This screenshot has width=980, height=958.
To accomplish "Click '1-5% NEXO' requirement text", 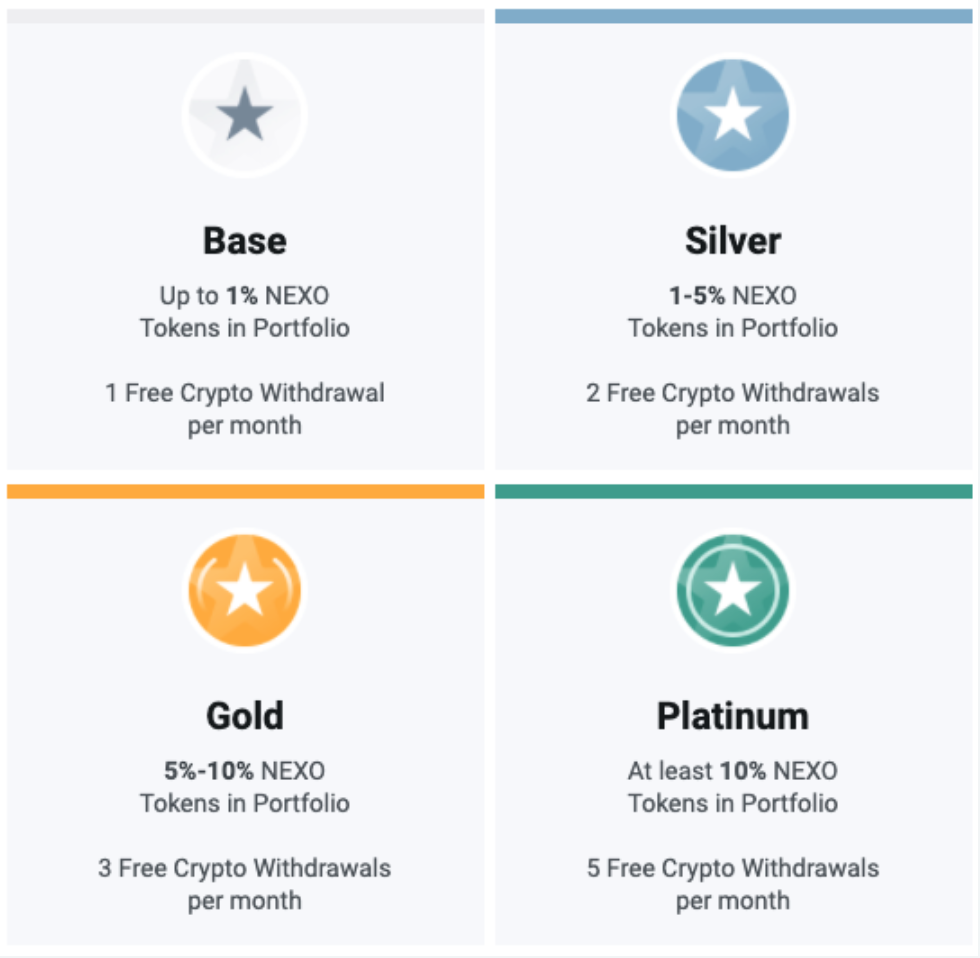I will (x=733, y=296).
